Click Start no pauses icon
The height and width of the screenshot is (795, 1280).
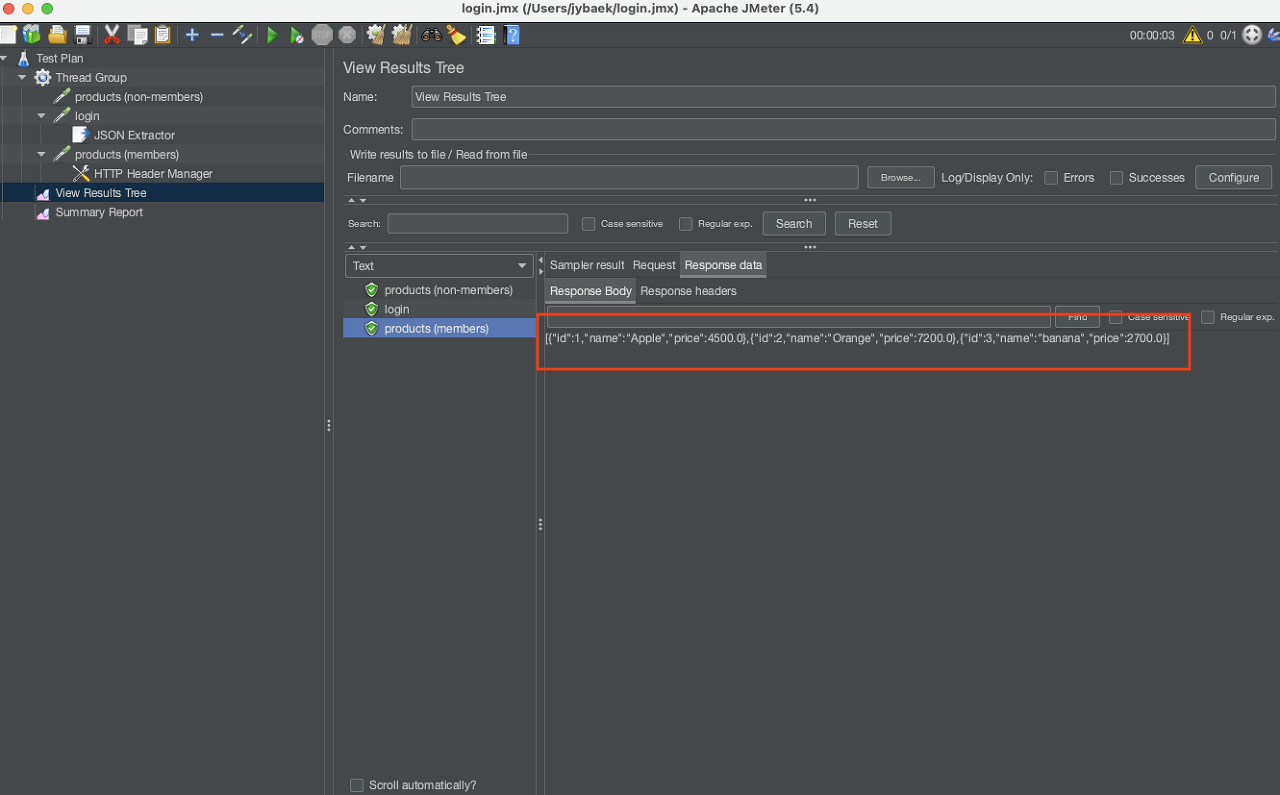tap(297, 35)
